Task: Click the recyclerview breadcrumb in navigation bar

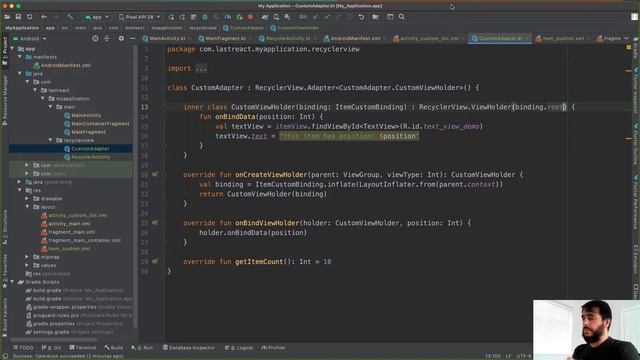Action: [x=202, y=28]
